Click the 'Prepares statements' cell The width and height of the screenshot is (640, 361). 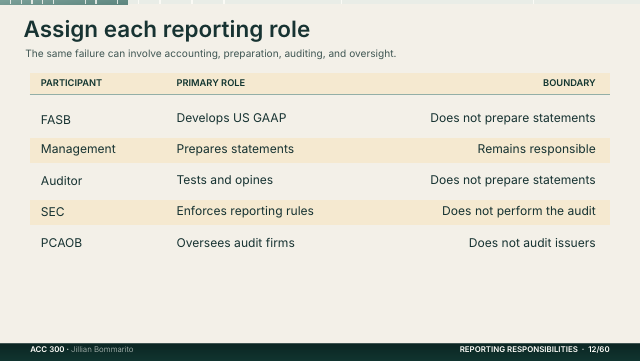pyautogui.click(x=235, y=149)
